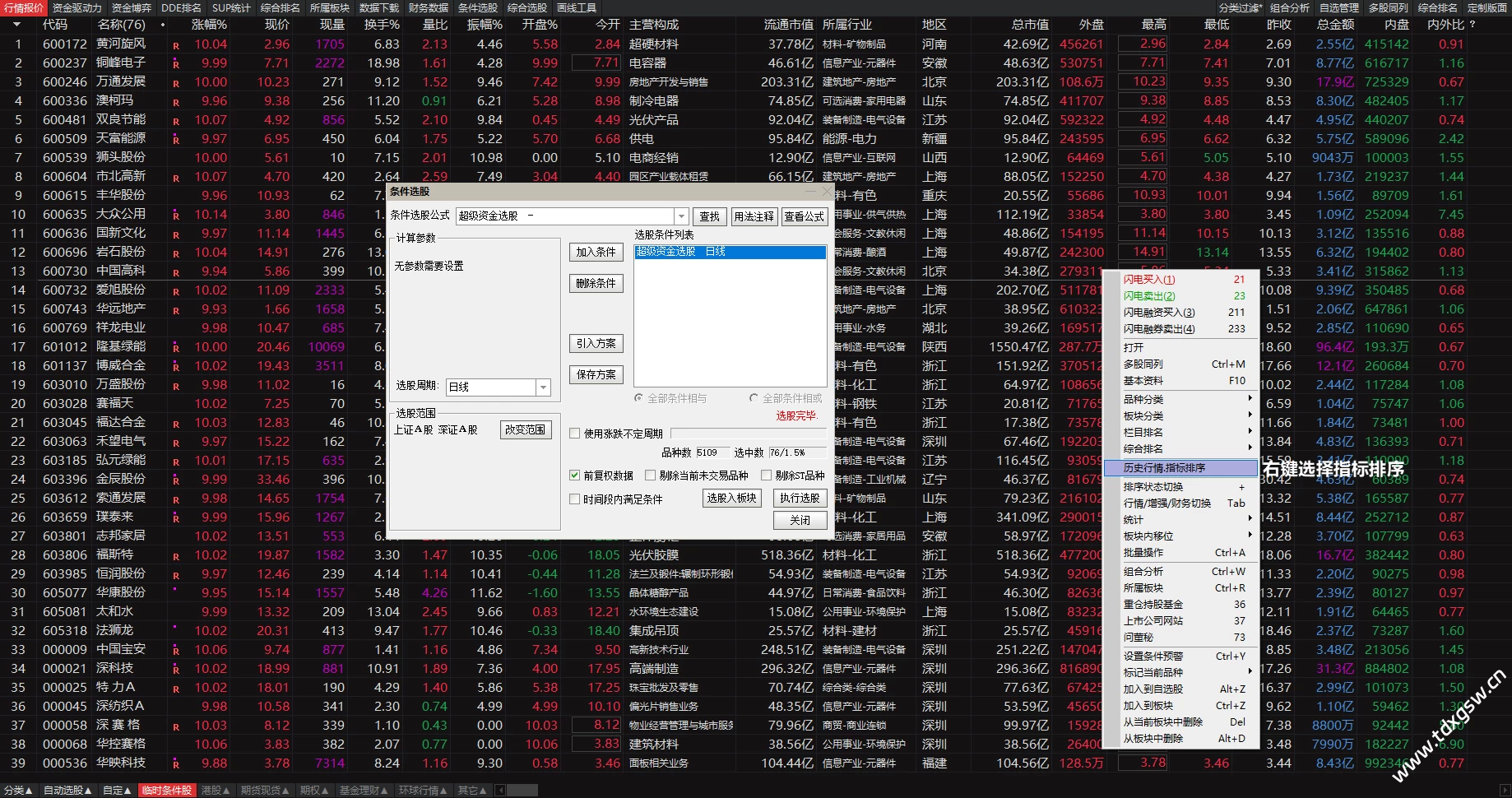Click the 选中数 76/1.5% field
Viewport: 1512px width, 798px height.
[796, 453]
